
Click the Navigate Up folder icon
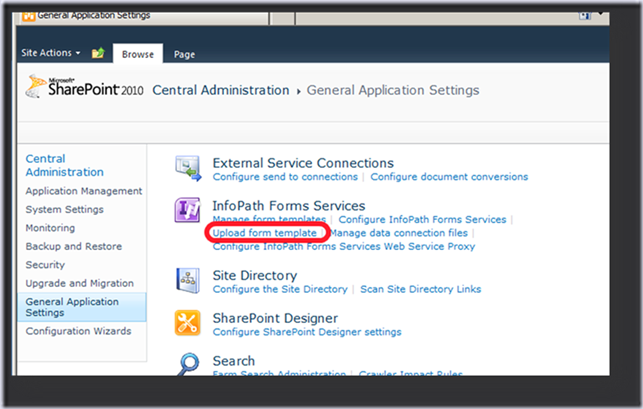[98, 53]
